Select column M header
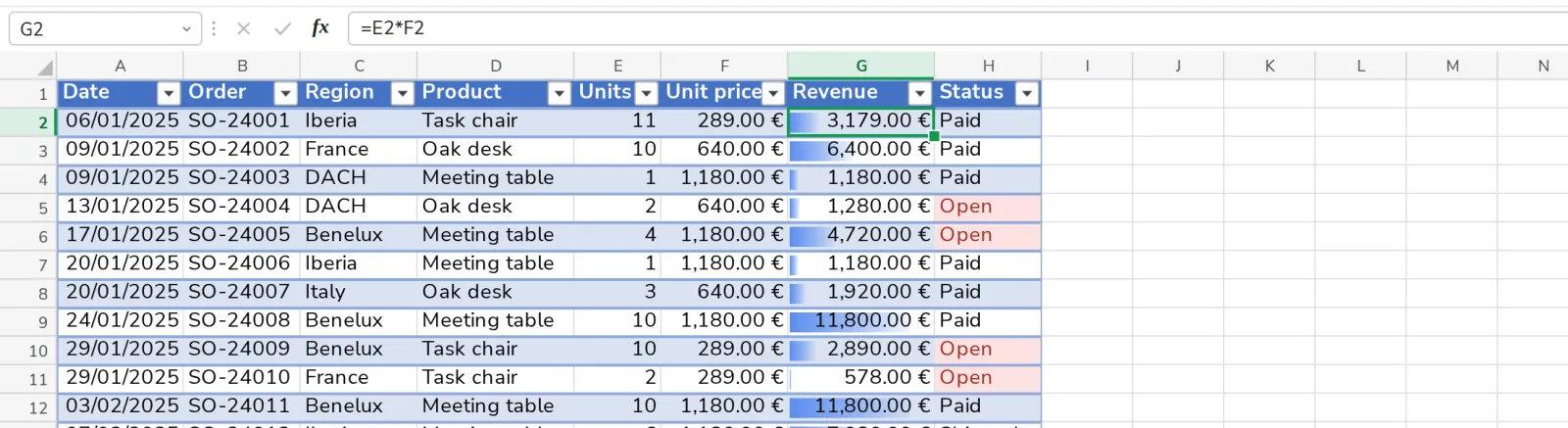1568x428 pixels. click(1451, 66)
